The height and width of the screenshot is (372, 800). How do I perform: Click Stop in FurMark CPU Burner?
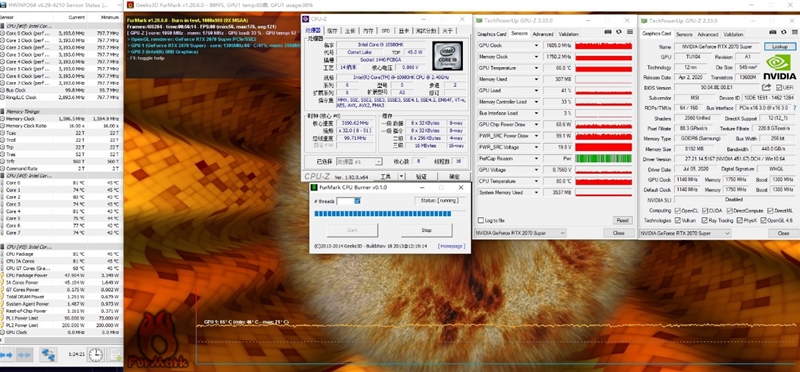click(427, 230)
